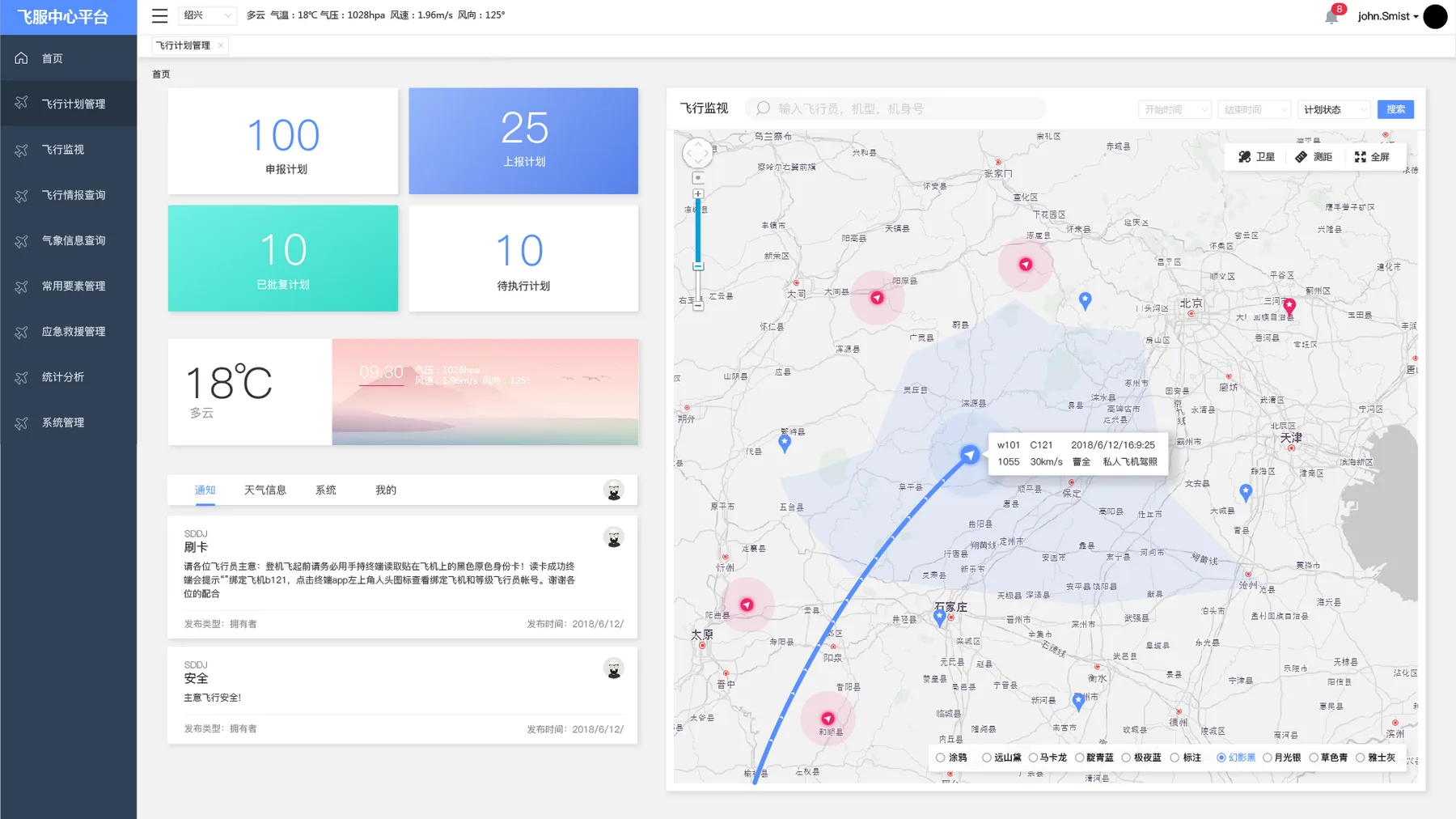Switch to the 天气信息 tab
Image resolution: width=1456 pixels, height=819 pixels.
pos(265,490)
